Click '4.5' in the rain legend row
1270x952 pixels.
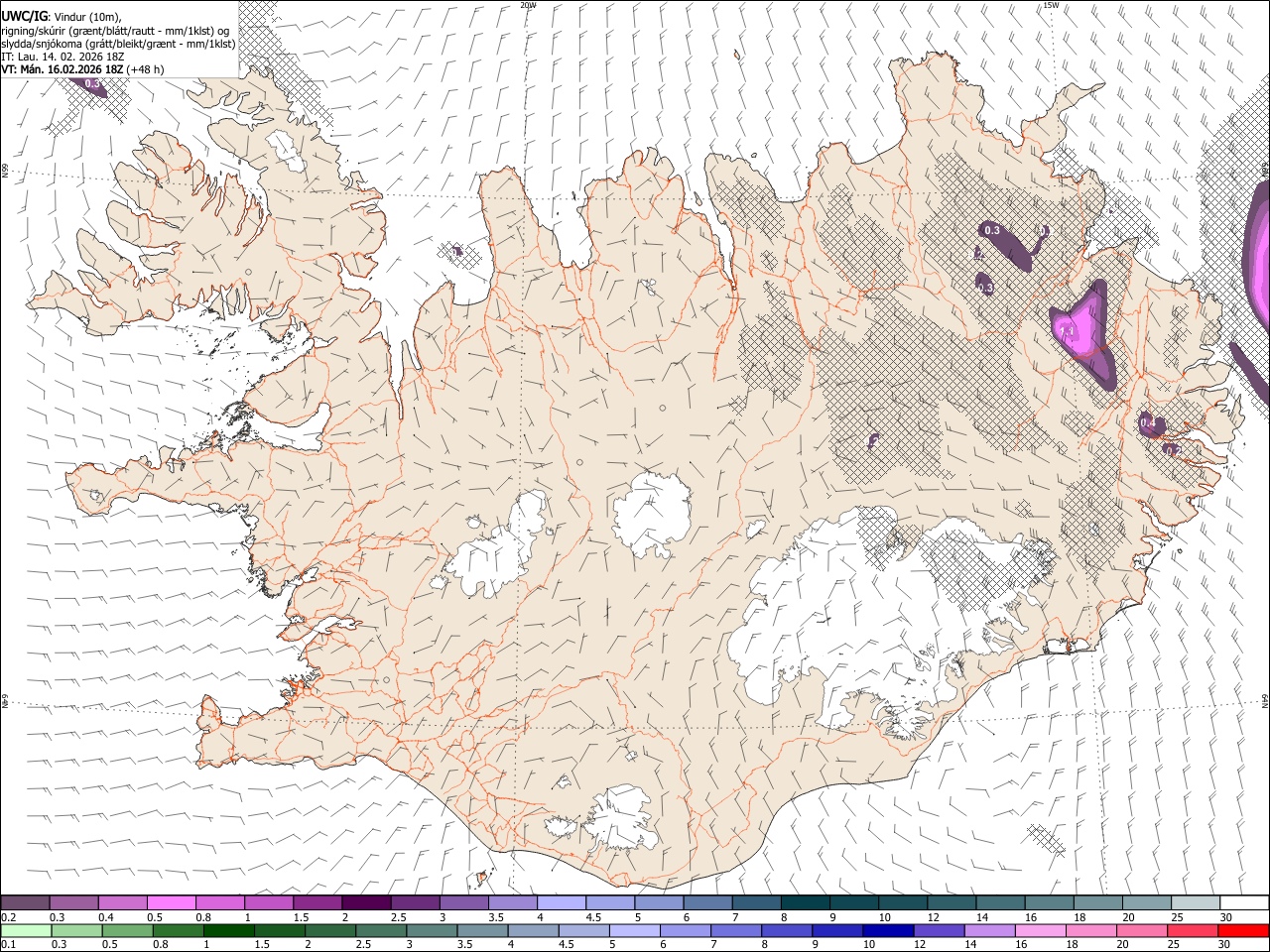click(x=566, y=944)
